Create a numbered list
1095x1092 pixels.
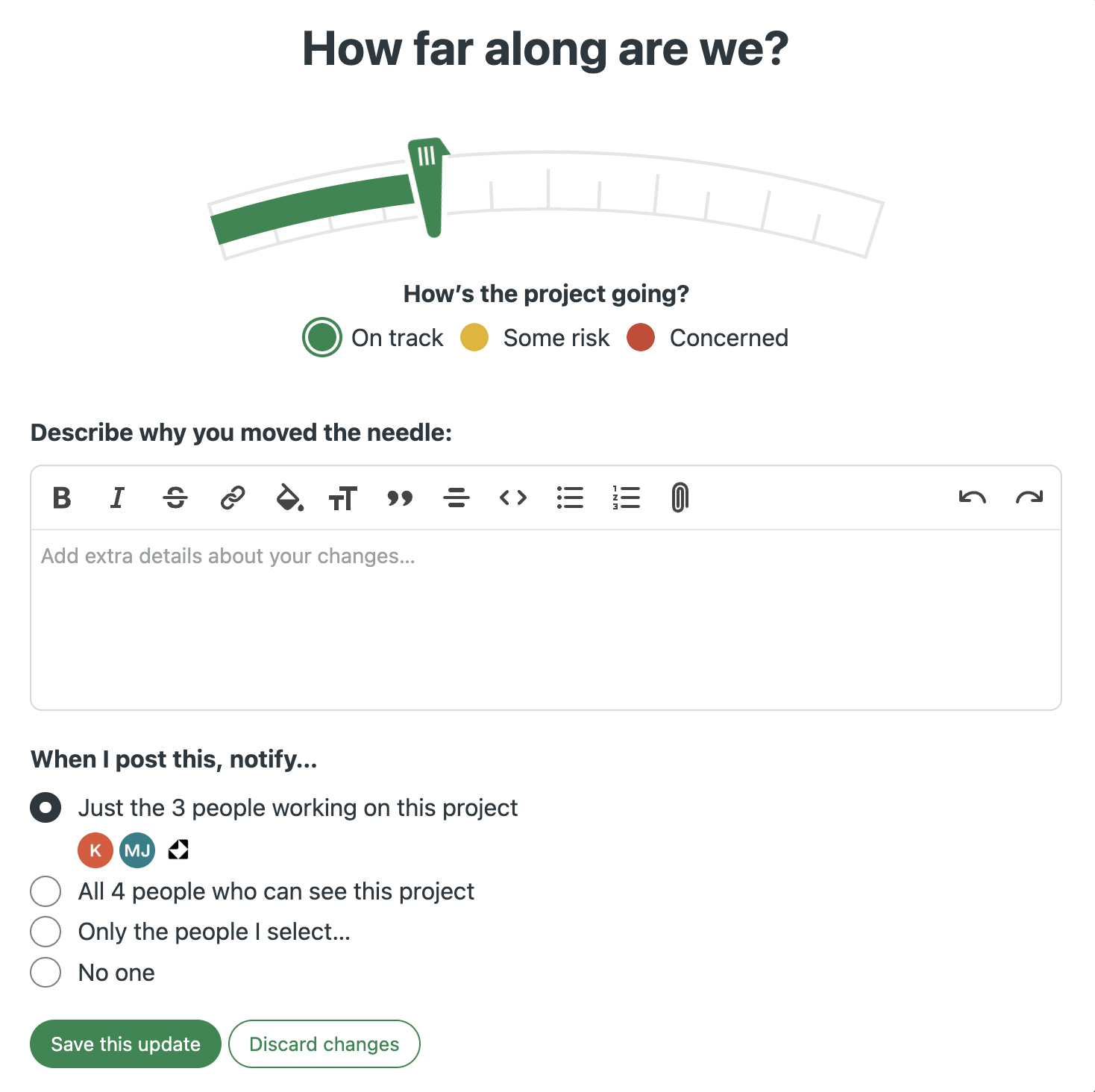coord(627,498)
